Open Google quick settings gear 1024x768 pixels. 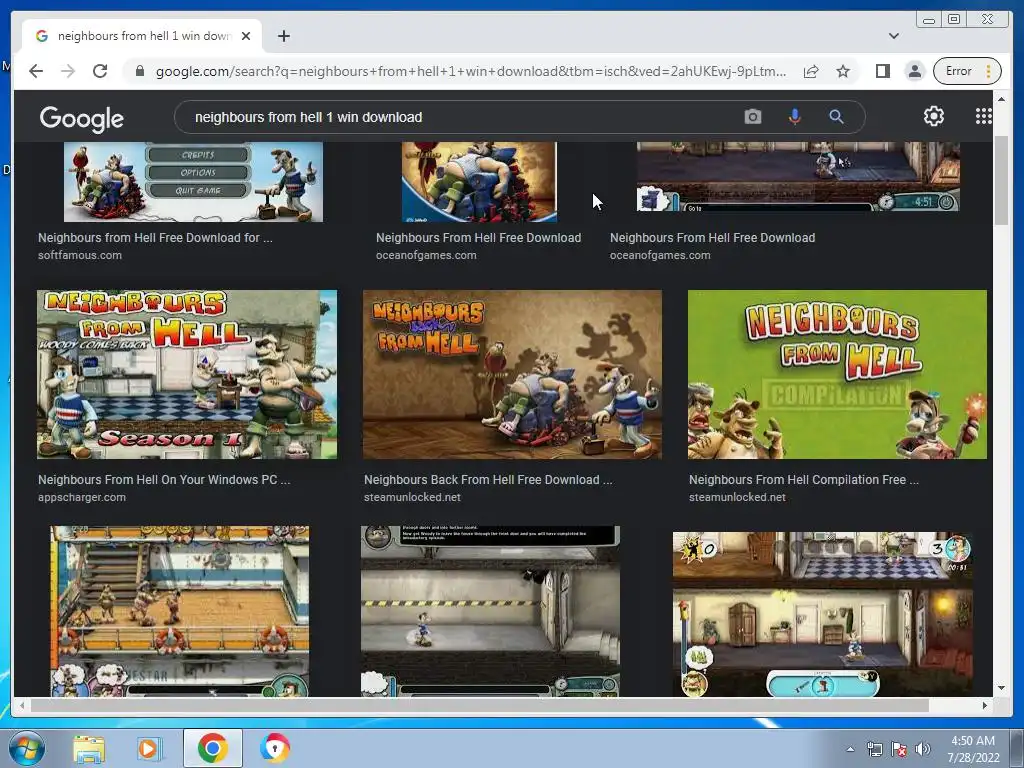point(933,116)
